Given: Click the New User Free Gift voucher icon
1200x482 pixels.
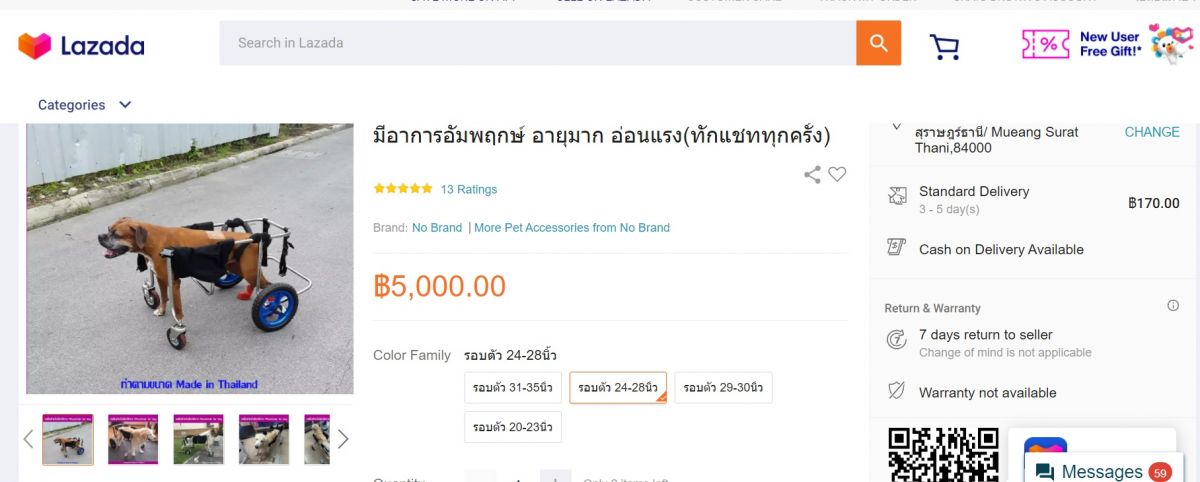Looking at the screenshot, I should click(x=1046, y=43).
